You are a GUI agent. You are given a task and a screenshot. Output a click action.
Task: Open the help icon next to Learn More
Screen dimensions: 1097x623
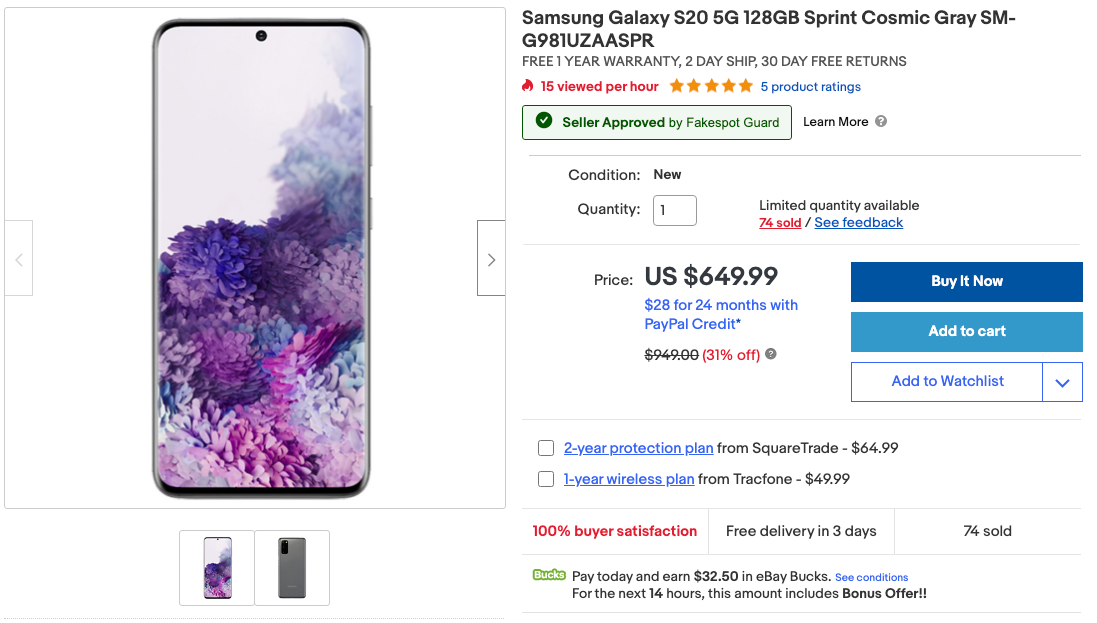pos(881,121)
